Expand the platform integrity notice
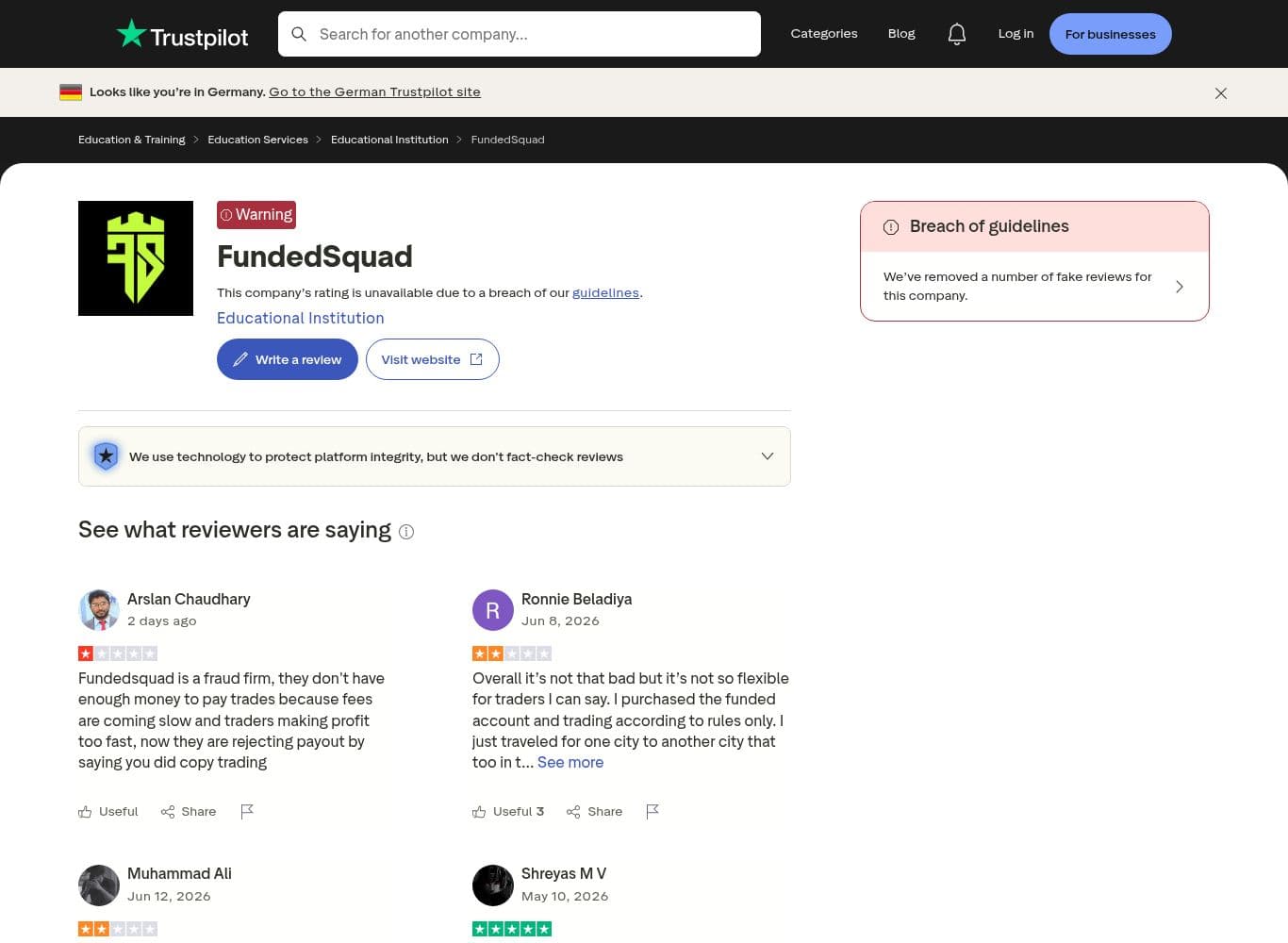The width and height of the screenshot is (1288, 943). click(x=768, y=456)
